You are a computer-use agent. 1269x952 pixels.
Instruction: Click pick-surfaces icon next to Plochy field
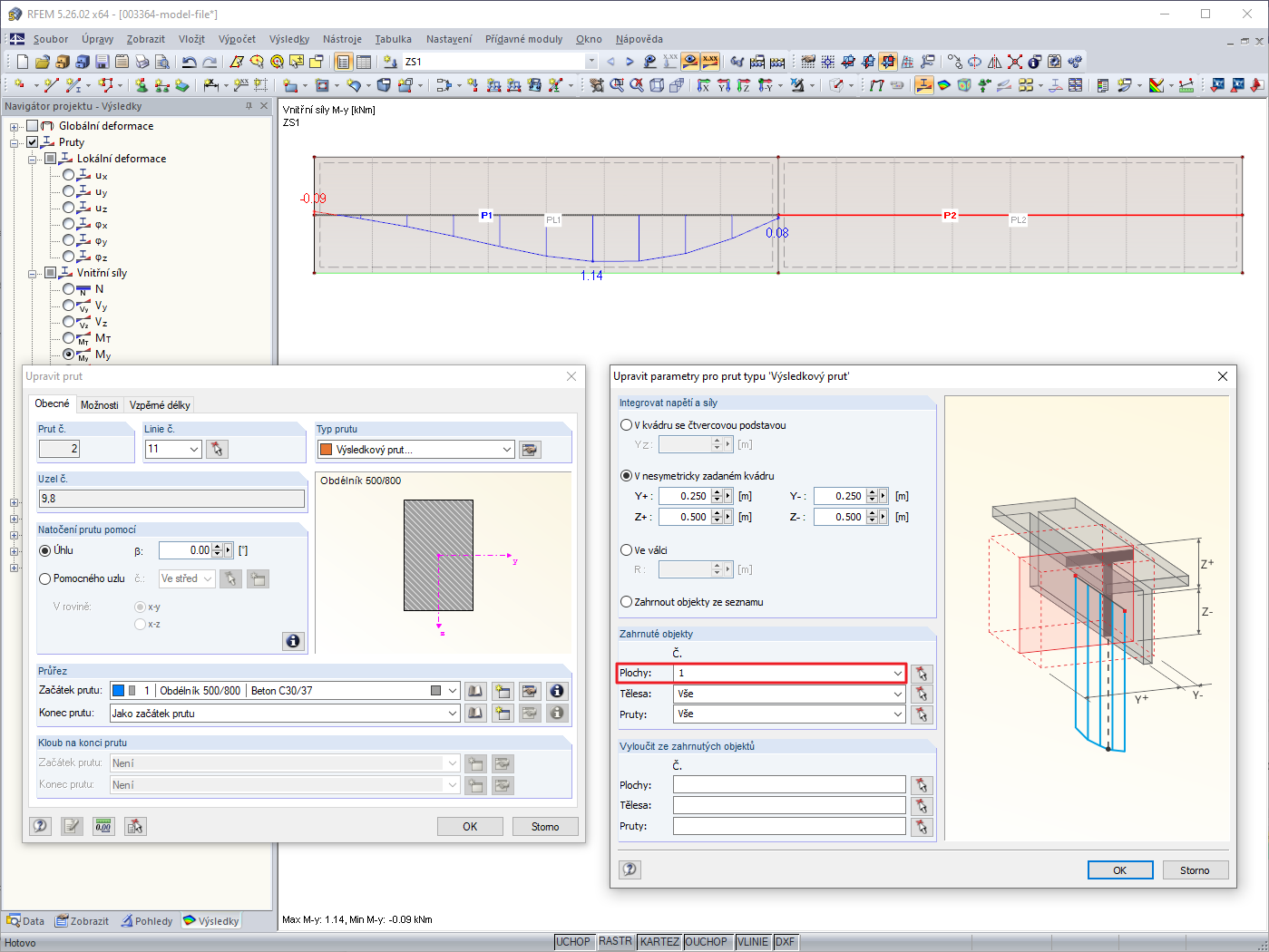pyautogui.click(x=922, y=673)
